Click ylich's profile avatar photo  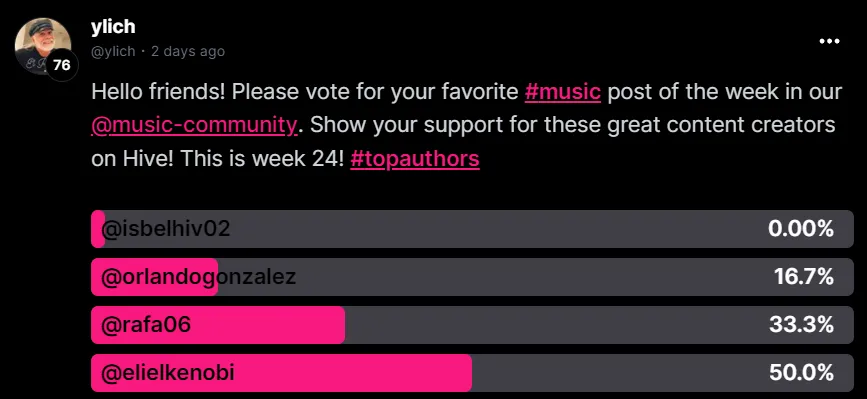pyautogui.click(x=43, y=46)
